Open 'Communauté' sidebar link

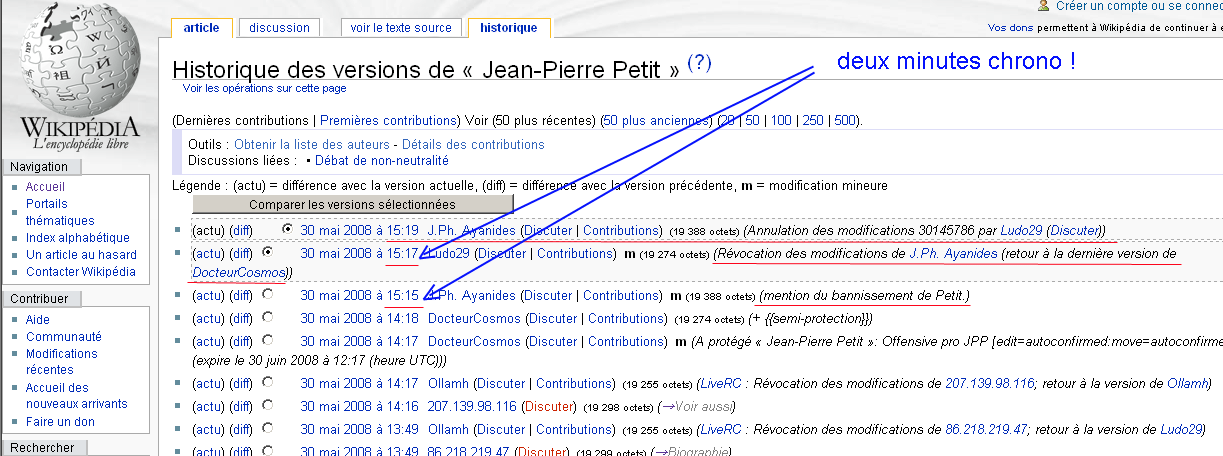64,337
